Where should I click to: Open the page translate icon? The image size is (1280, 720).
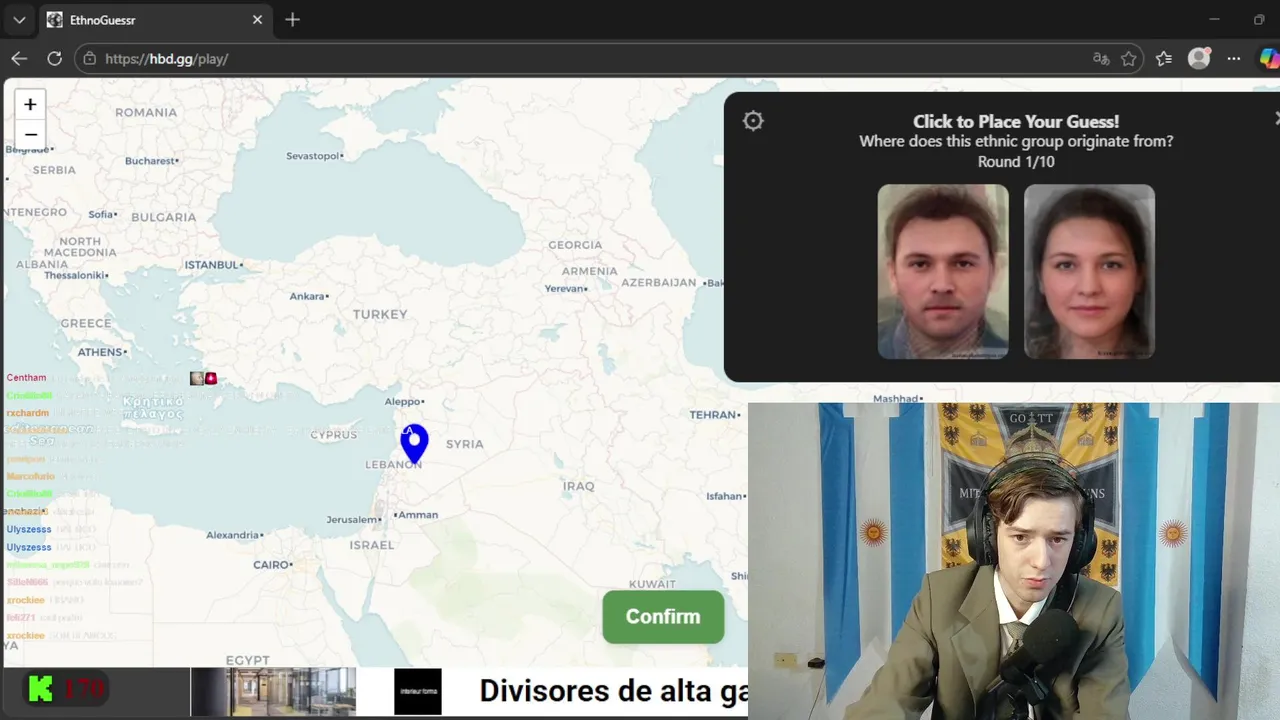click(x=1101, y=59)
